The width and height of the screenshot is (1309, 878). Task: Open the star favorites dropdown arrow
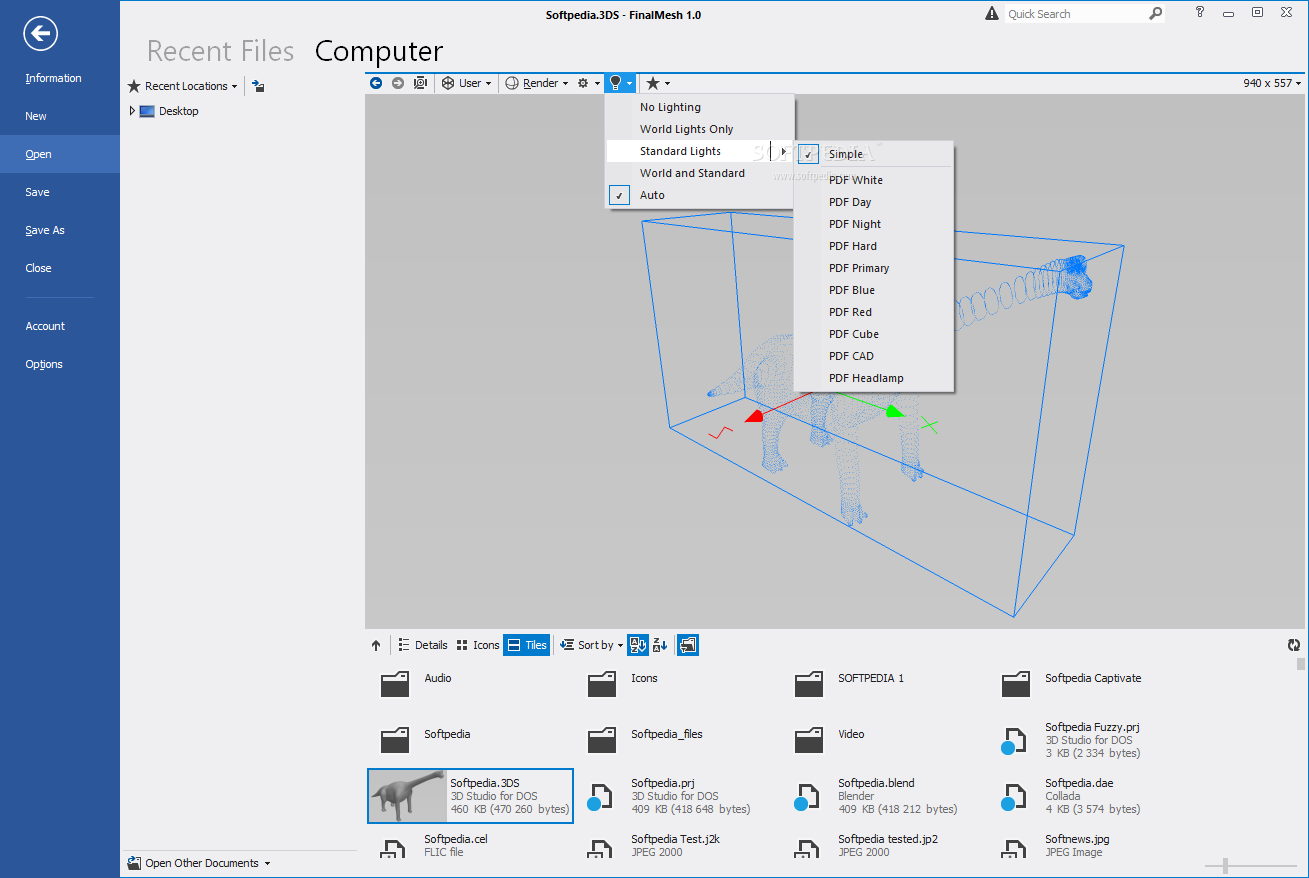667,84
